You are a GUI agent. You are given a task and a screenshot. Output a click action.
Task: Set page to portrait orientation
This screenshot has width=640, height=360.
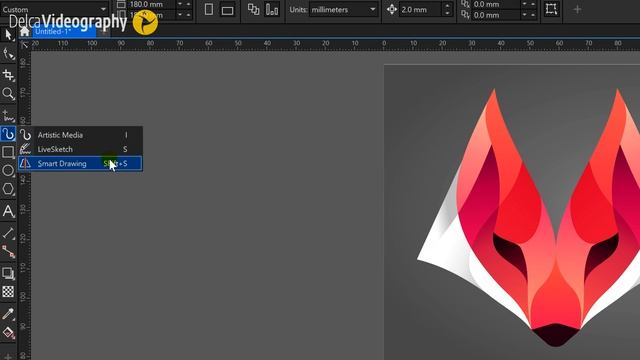pyautogui.click(x=209, y=9)
